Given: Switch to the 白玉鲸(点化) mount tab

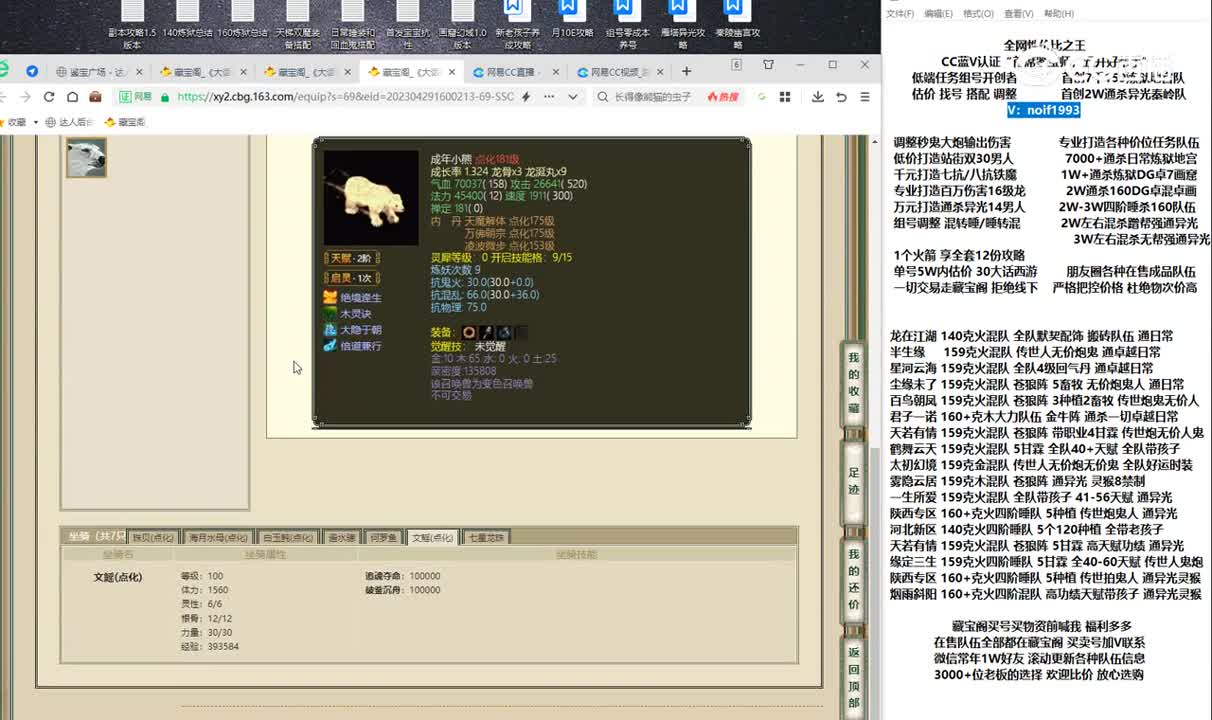Looking at the screenshot, I should tap(289, 537).
